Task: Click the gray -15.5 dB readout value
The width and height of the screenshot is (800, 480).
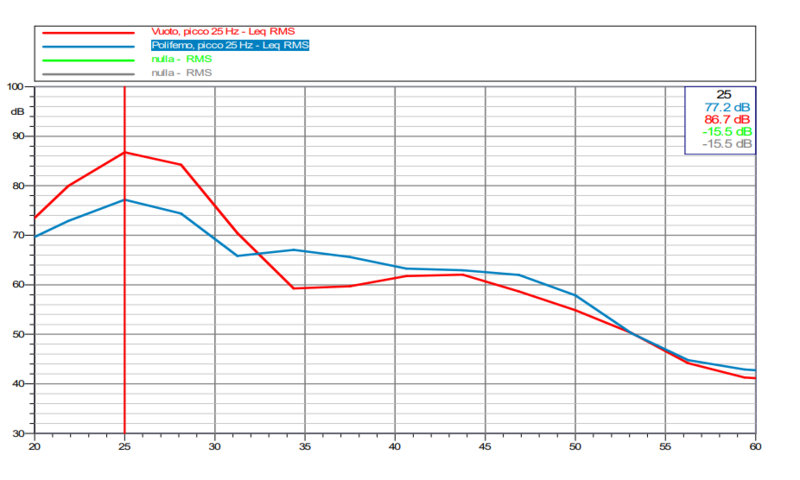Action: [x=727, y=144]
